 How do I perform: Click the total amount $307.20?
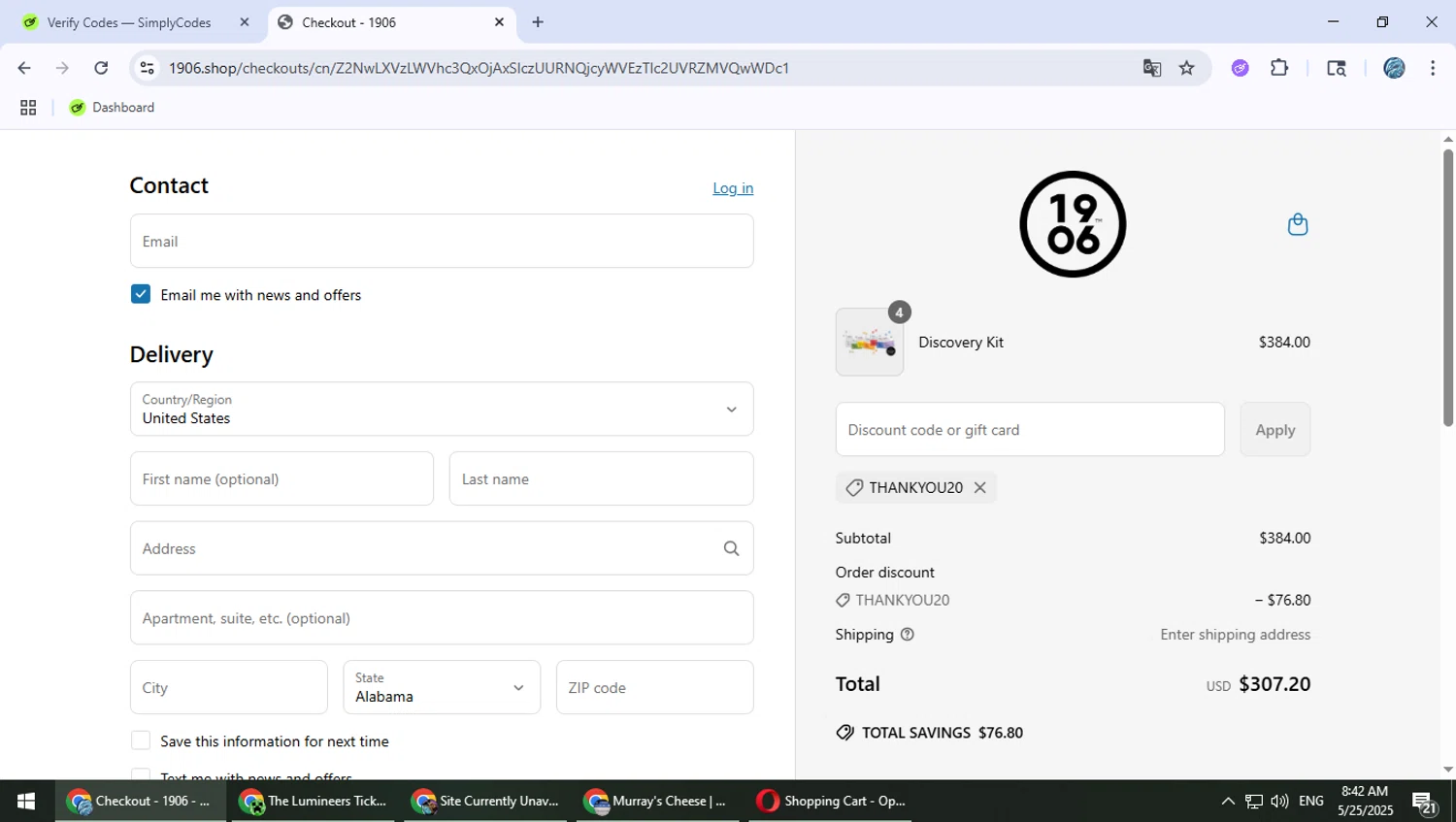click(1274, 684)
